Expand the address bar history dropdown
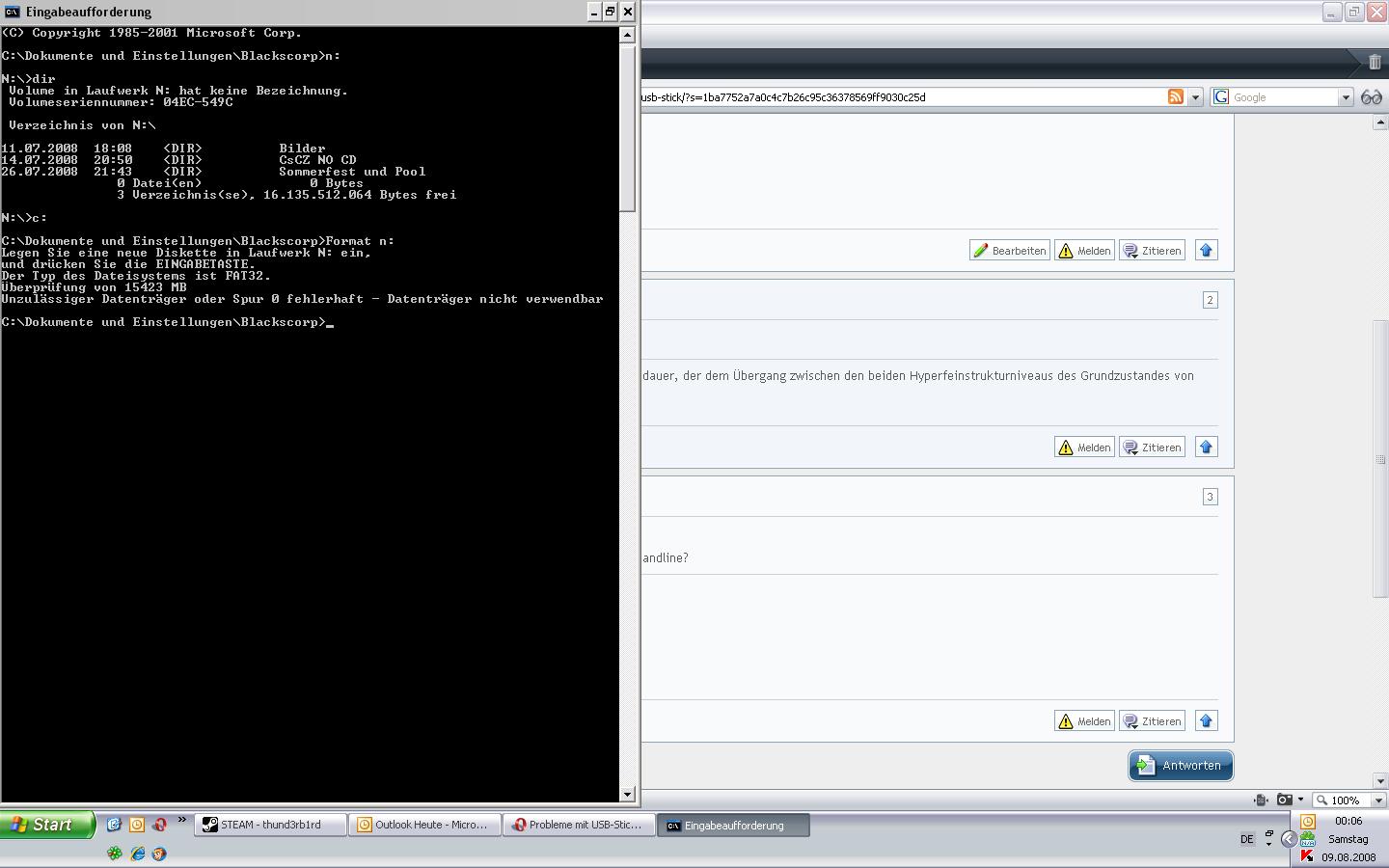The height and width of the screenshot is (868, 1389). click(1195, 97)
